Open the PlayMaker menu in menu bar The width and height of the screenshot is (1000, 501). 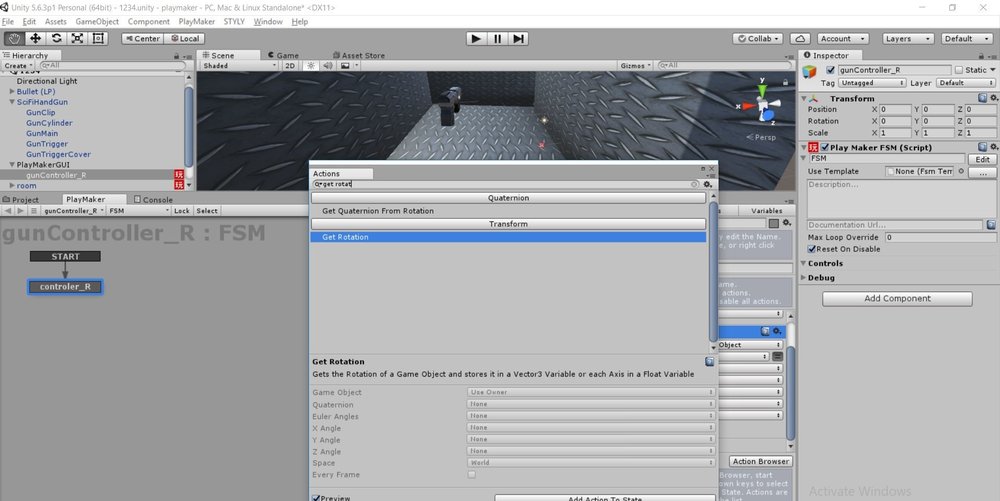(x=196, y=22)
